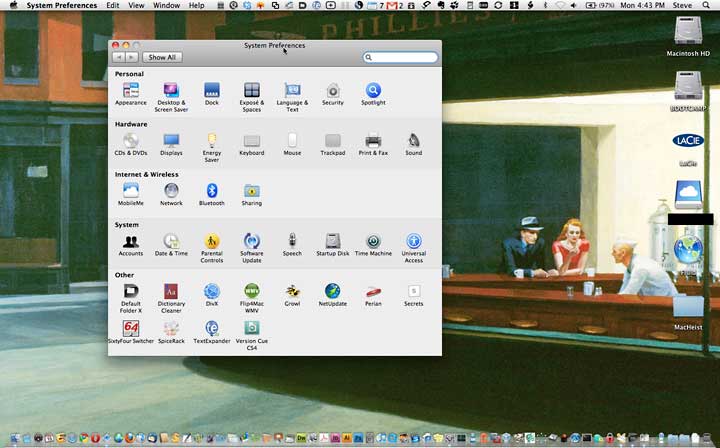Click the Bluetooth preferences icon
The image size is (720, 448).
click(x=212, y=191)
